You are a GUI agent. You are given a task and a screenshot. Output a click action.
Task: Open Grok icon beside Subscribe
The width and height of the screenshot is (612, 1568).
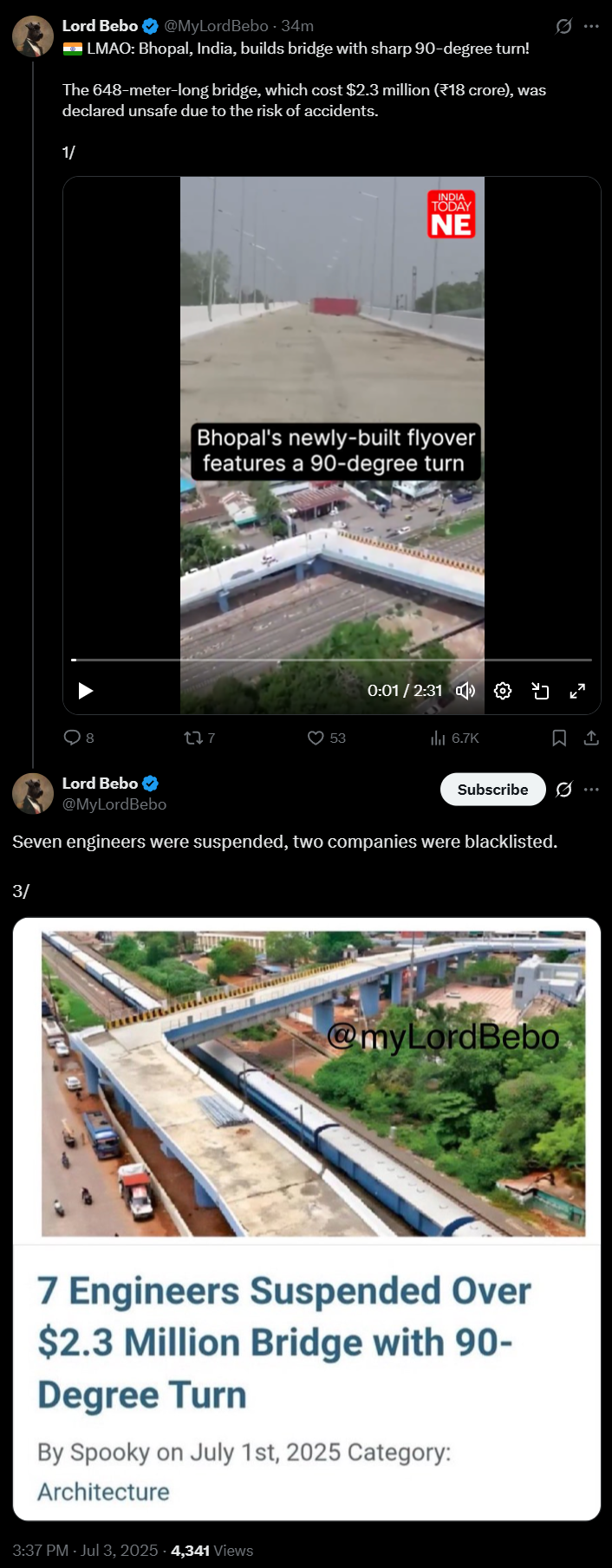click(x=563, y=790)
